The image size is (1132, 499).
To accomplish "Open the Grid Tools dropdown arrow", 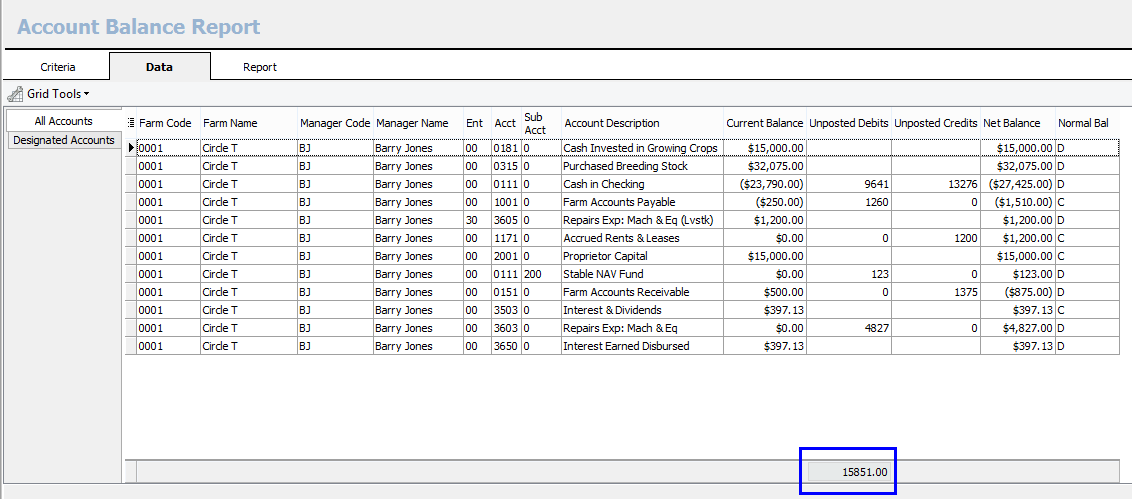I will coord(87,94).
